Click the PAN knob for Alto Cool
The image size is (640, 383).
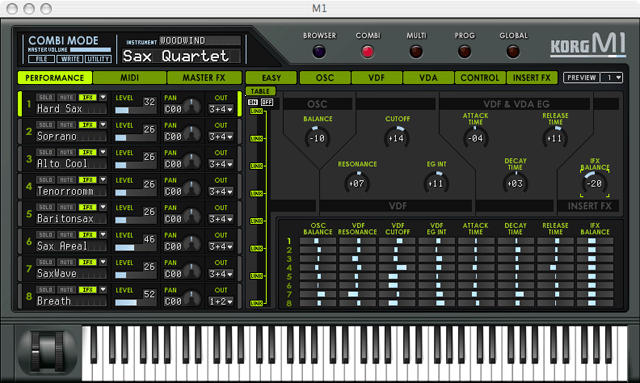[192, 161]
